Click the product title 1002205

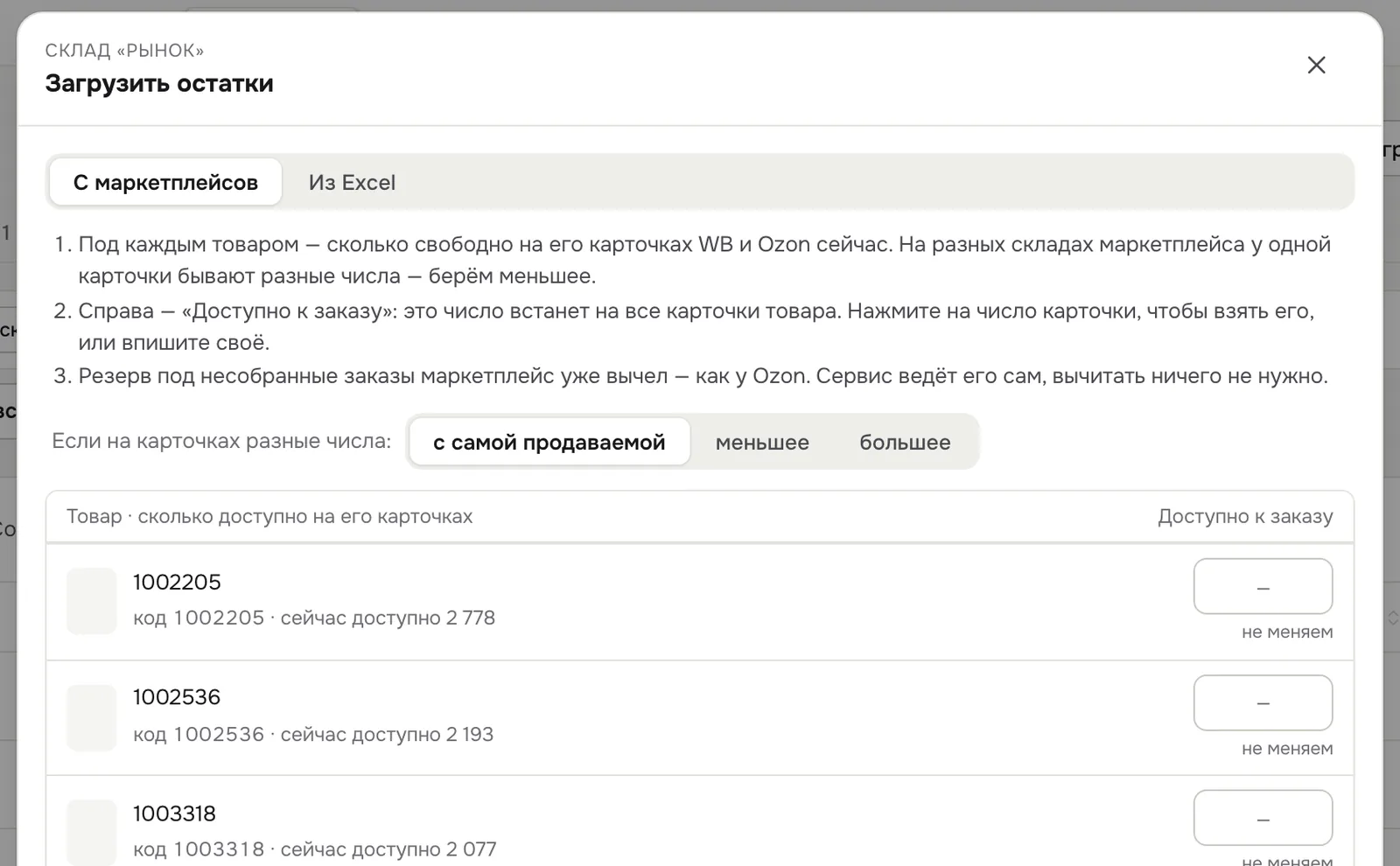(x=177, y=582)
